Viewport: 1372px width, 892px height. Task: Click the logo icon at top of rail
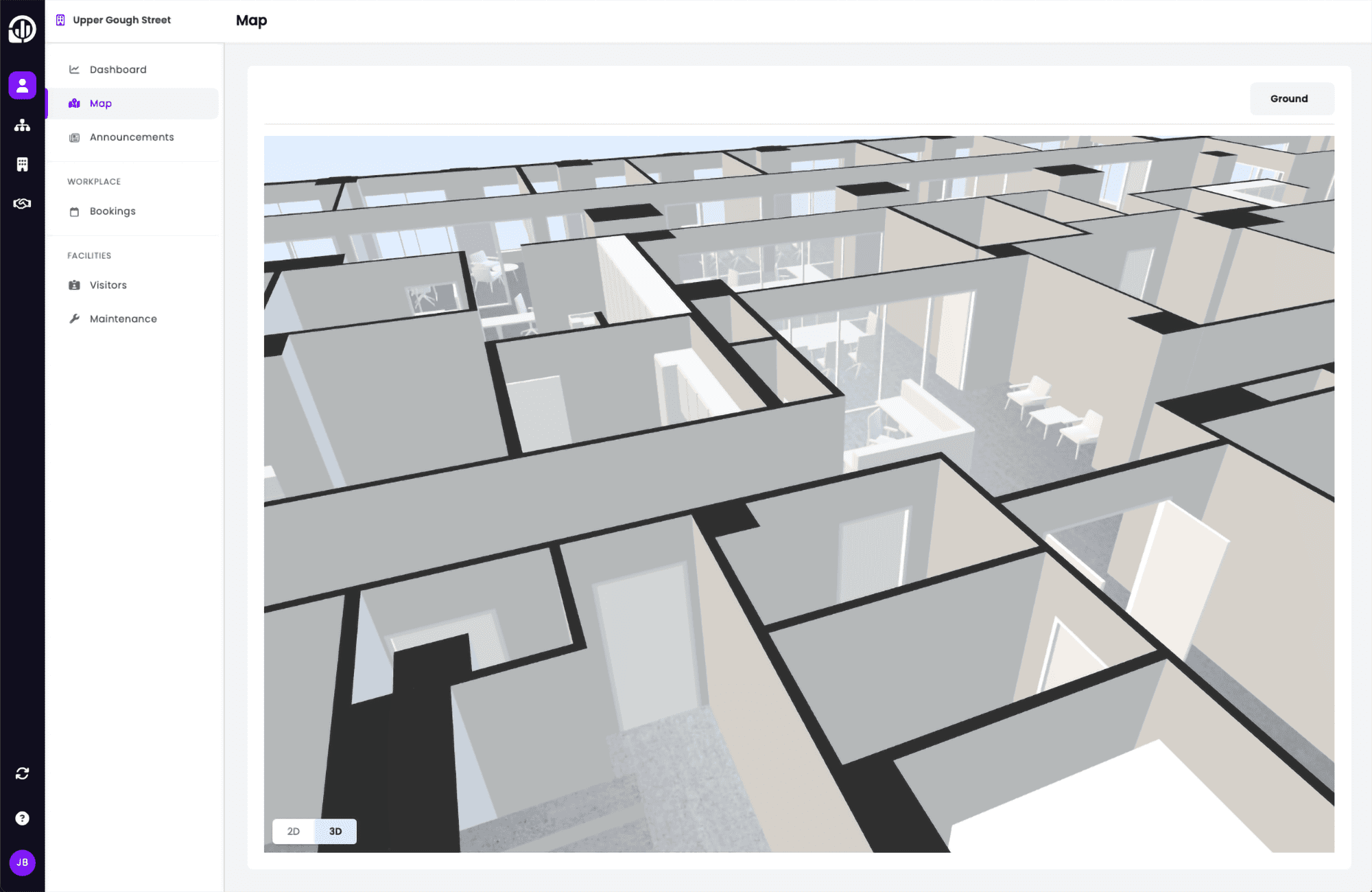click(x=22, y=30)
